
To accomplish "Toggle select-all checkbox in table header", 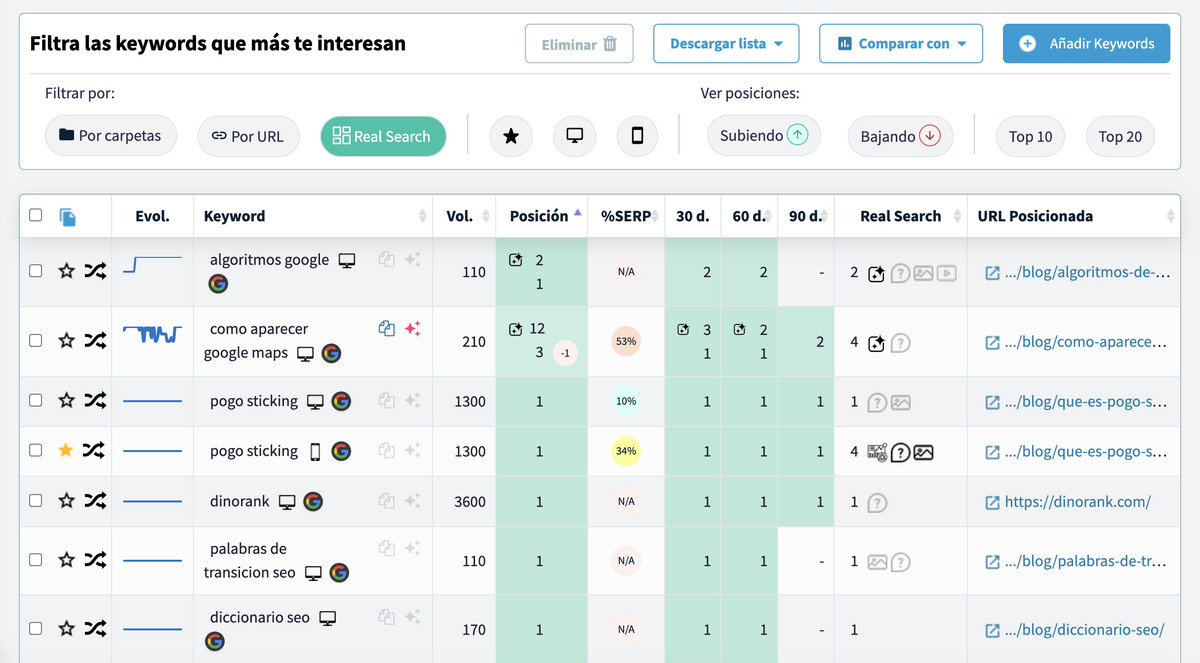I will (36, 215).
